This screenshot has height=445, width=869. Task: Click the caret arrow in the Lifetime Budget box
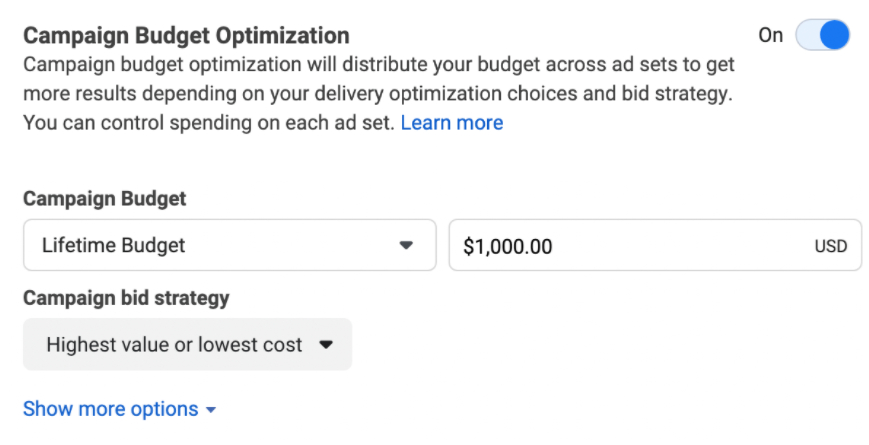(406, 245)
